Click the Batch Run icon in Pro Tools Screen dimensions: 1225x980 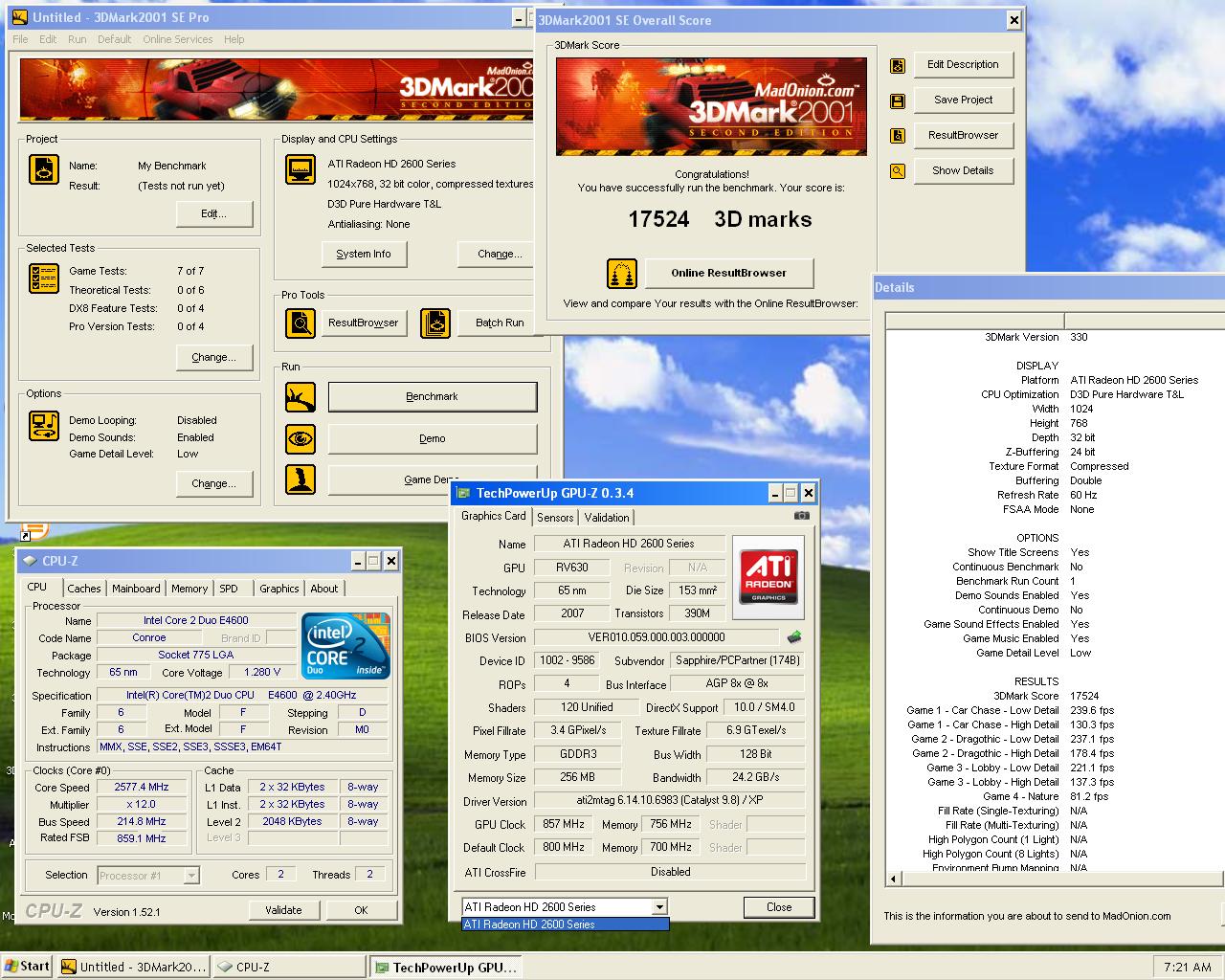(435, 323)
